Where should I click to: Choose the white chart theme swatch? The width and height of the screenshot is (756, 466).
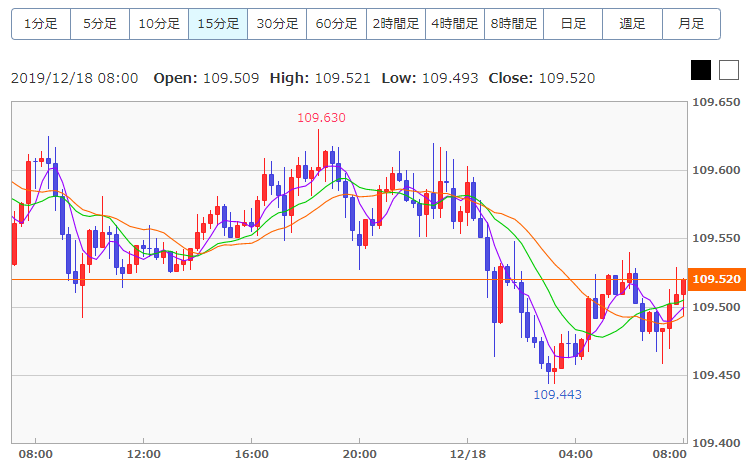[x=729, y=70]
